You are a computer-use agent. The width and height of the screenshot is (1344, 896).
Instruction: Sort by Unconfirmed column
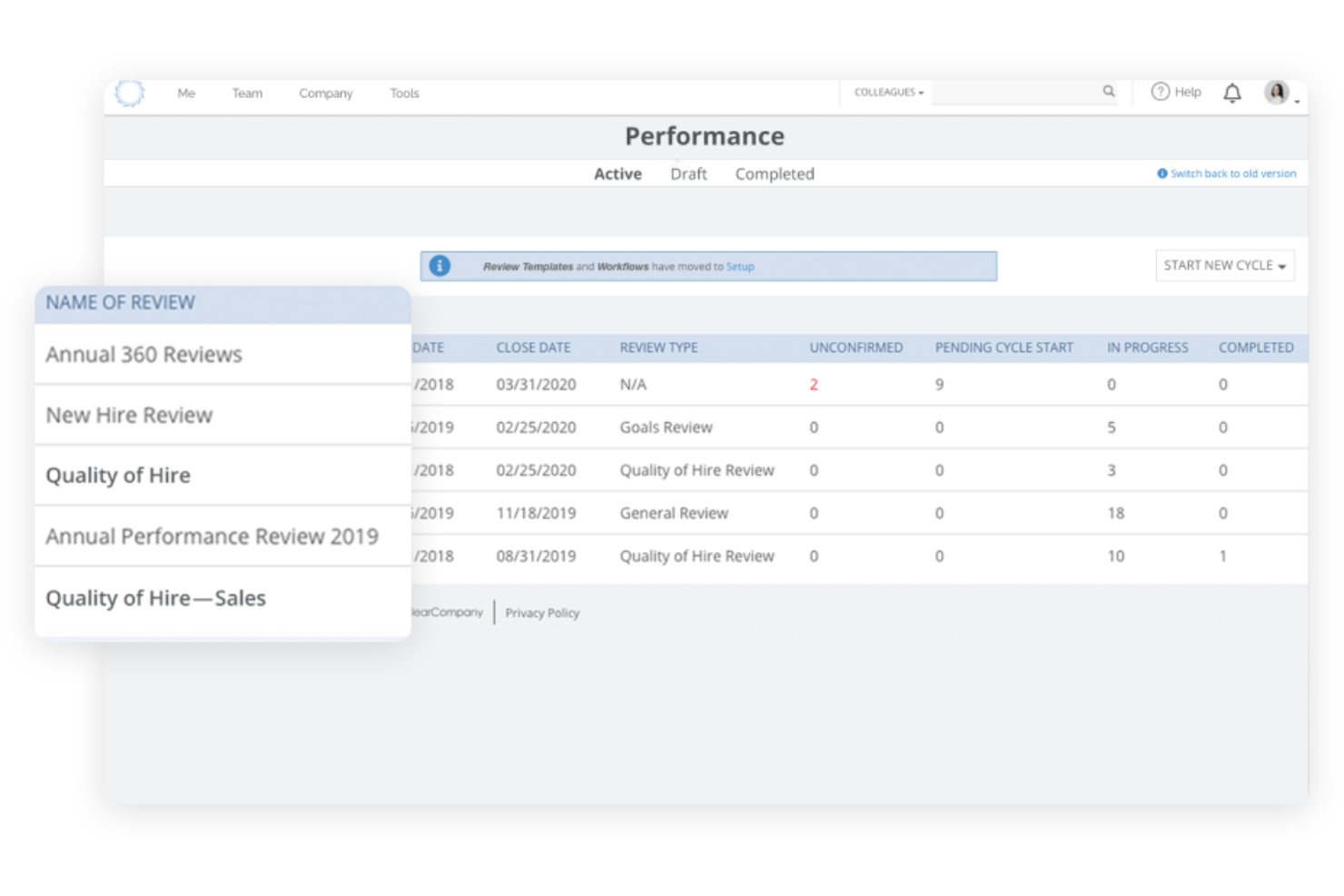coord(855,348)
